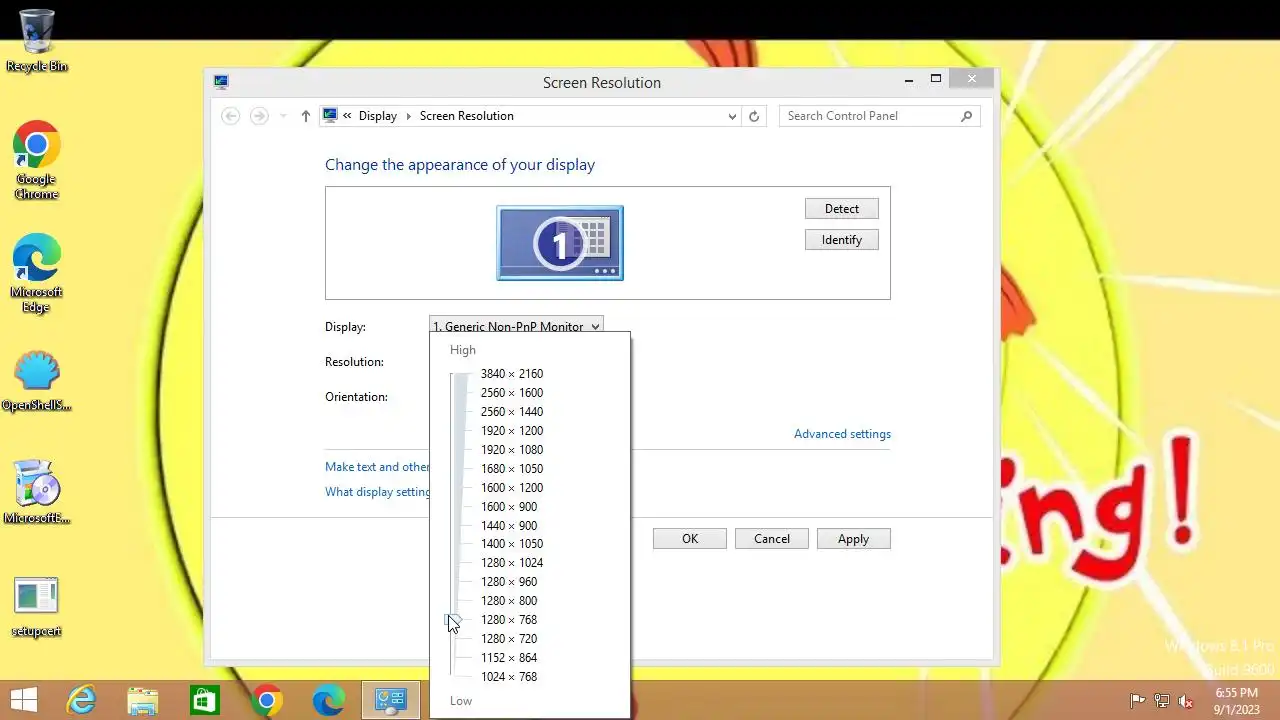Open the OpenShell setup desktop icon

coord(36,380)
